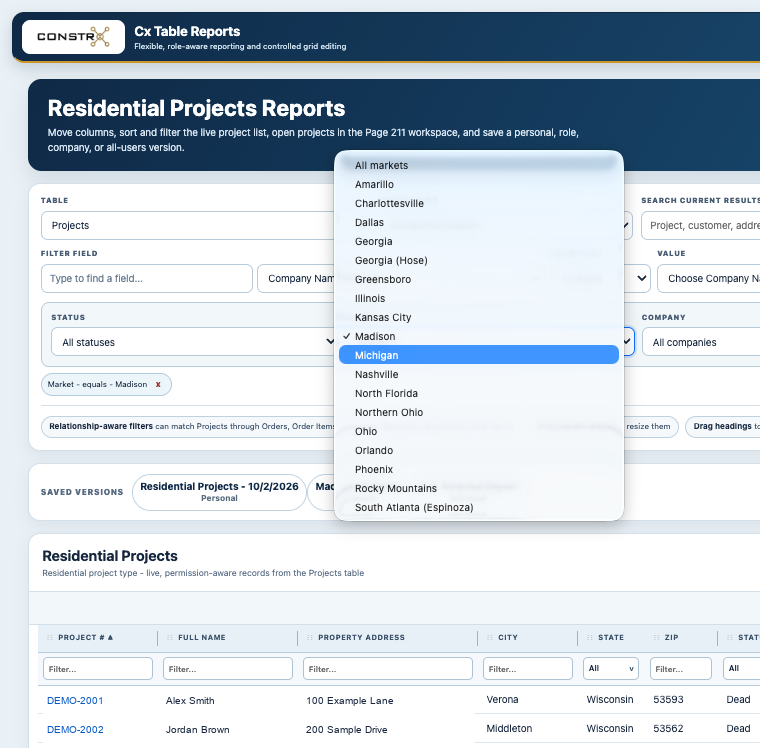Choose Illinois from the market list
Screen dimensions: 760x748
(479, 298)
